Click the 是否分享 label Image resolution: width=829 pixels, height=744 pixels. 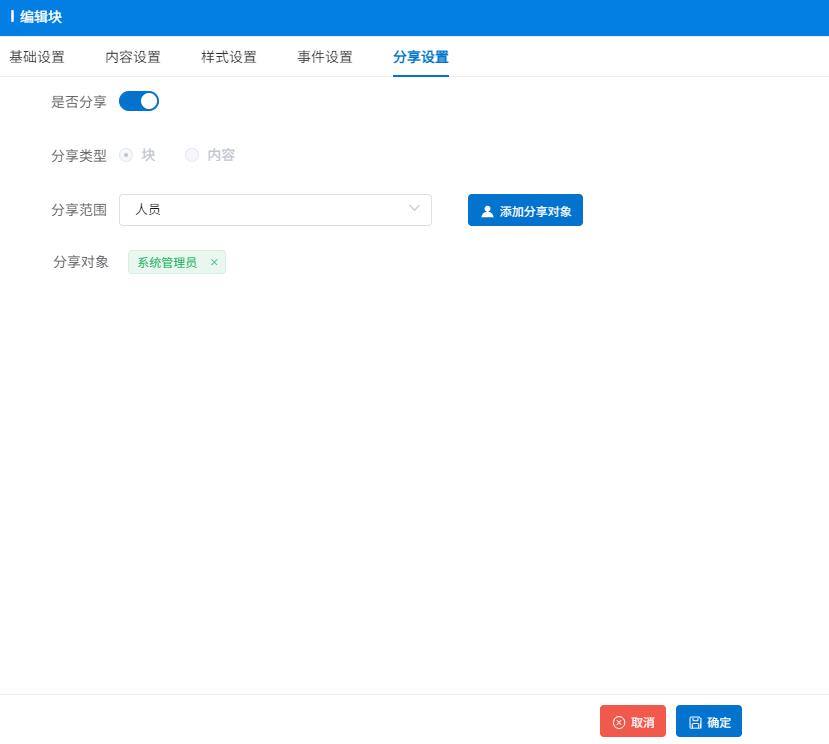coord(79,102)
